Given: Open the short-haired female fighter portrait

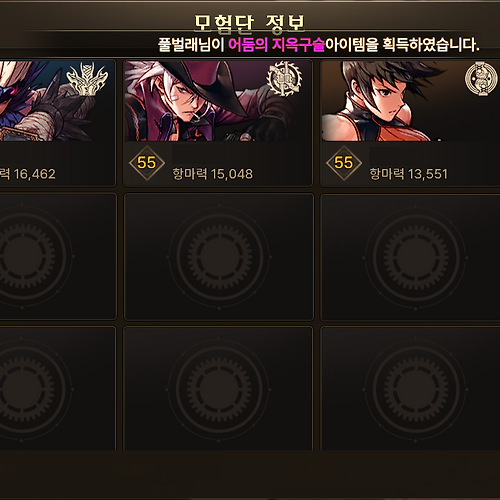Looking at the screenshot, I should [411, 101].
